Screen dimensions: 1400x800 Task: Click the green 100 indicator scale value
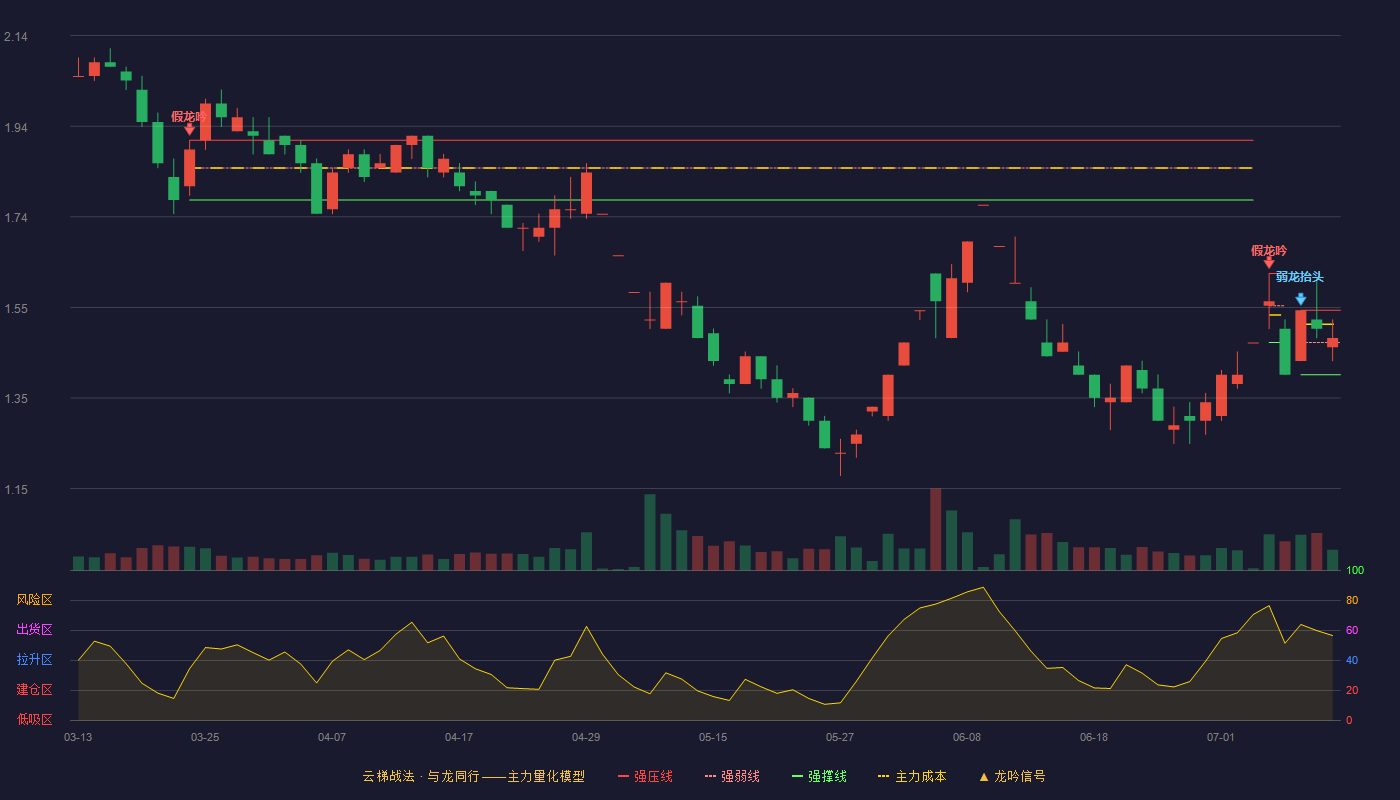pyautogui.click(x=1355, y=570)
